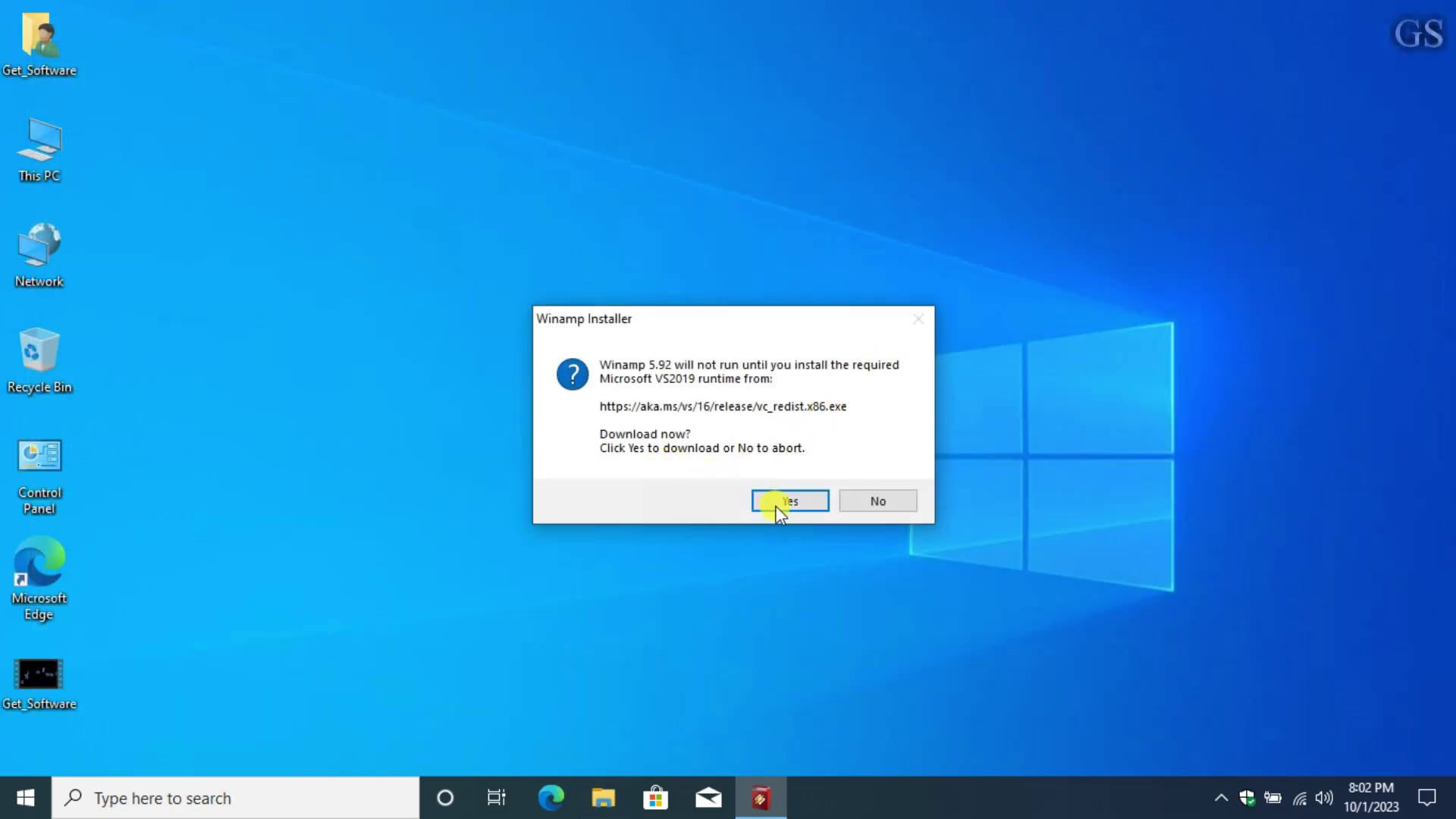Select the Microsoft Edge desktop shortcut
This screenshot has width=1456, height=819.
(x=39, y=579)
